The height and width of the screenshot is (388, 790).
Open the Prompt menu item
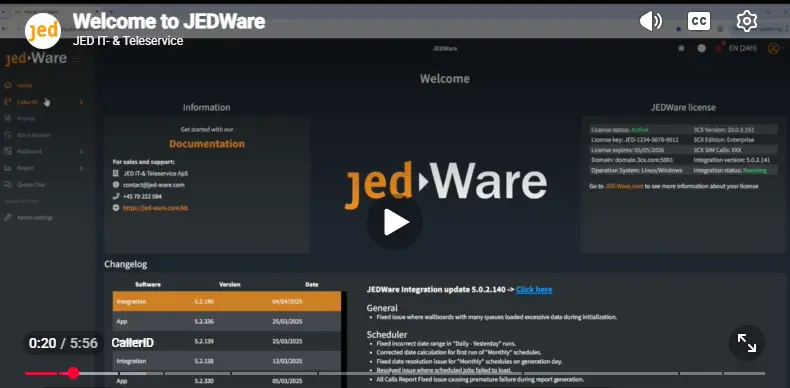(x=26, y=119)
